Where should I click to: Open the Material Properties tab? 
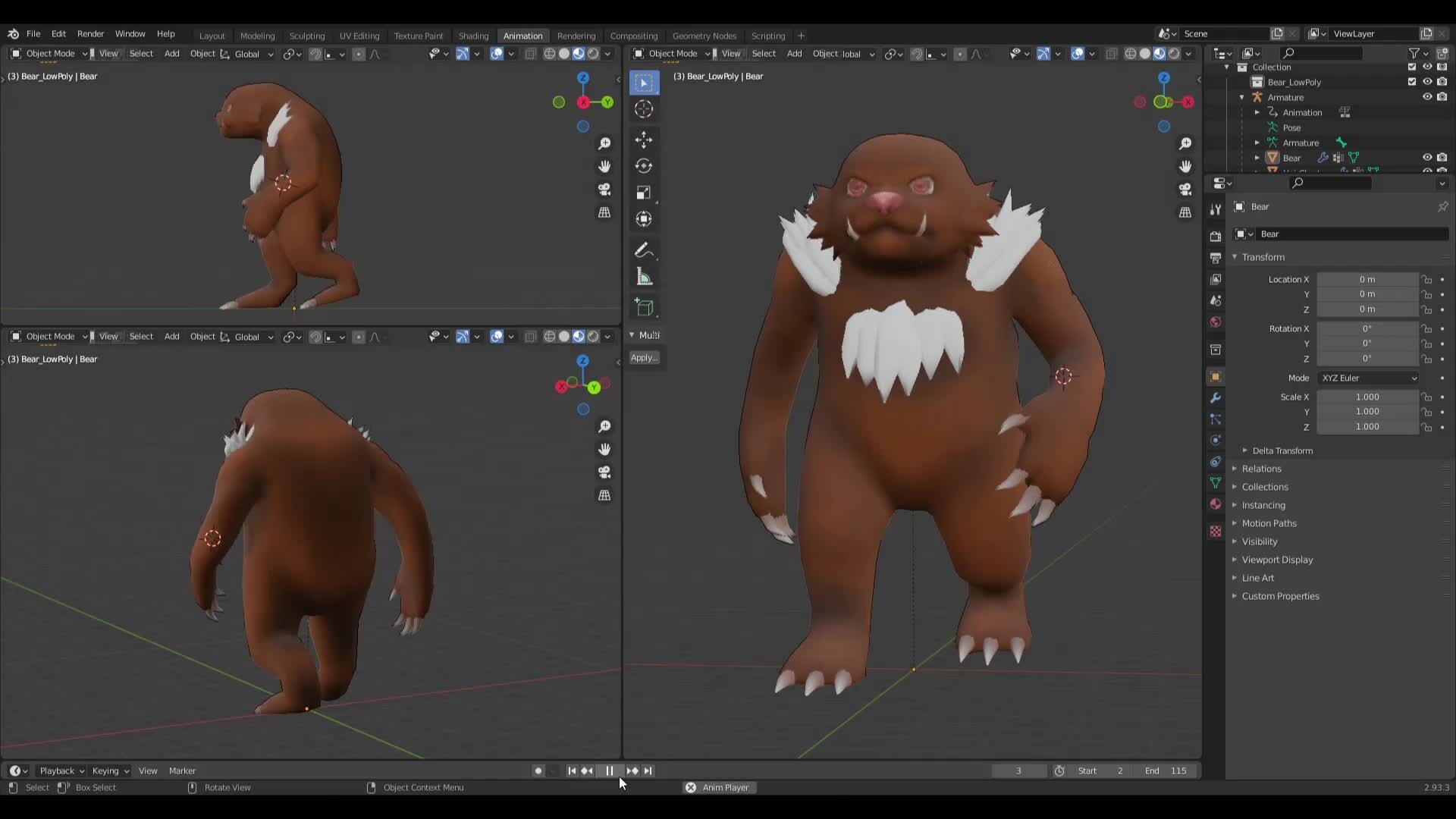pos(1216,504)
